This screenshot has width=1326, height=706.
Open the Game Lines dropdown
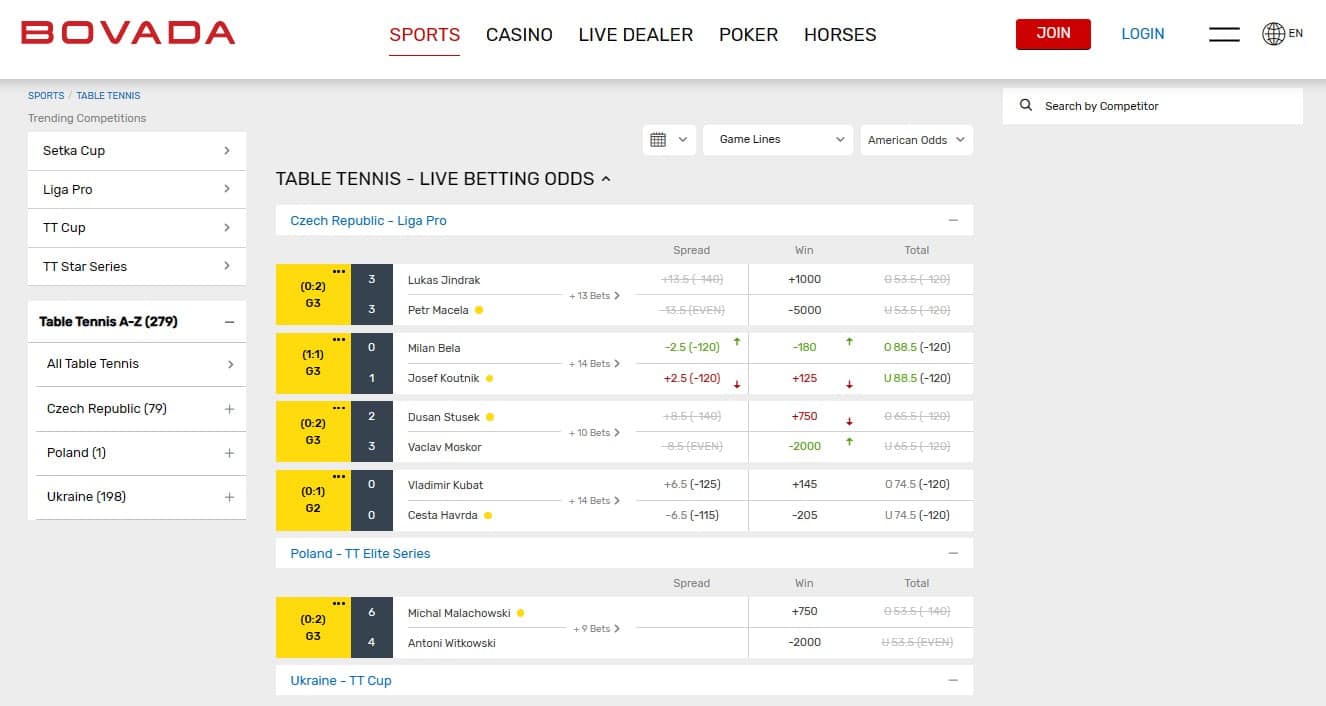point(778,140)
